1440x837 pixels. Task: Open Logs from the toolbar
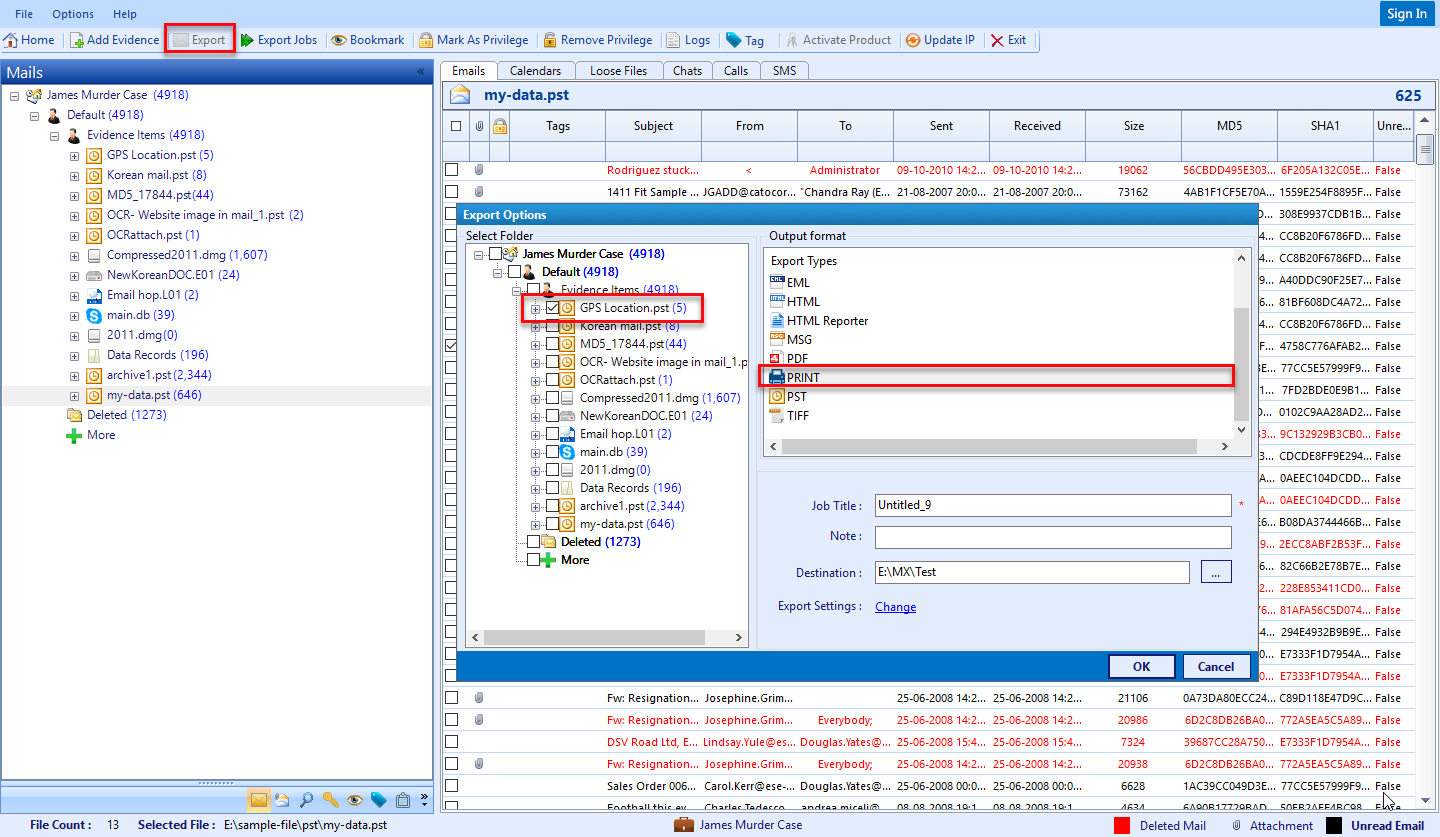[688, 40]
